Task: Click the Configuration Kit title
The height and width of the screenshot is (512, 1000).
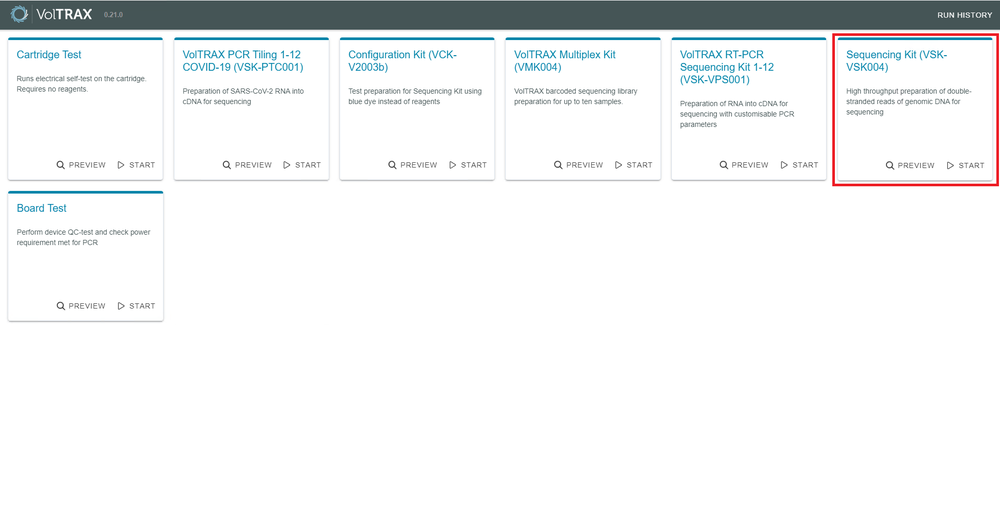Action: (402, 61)
